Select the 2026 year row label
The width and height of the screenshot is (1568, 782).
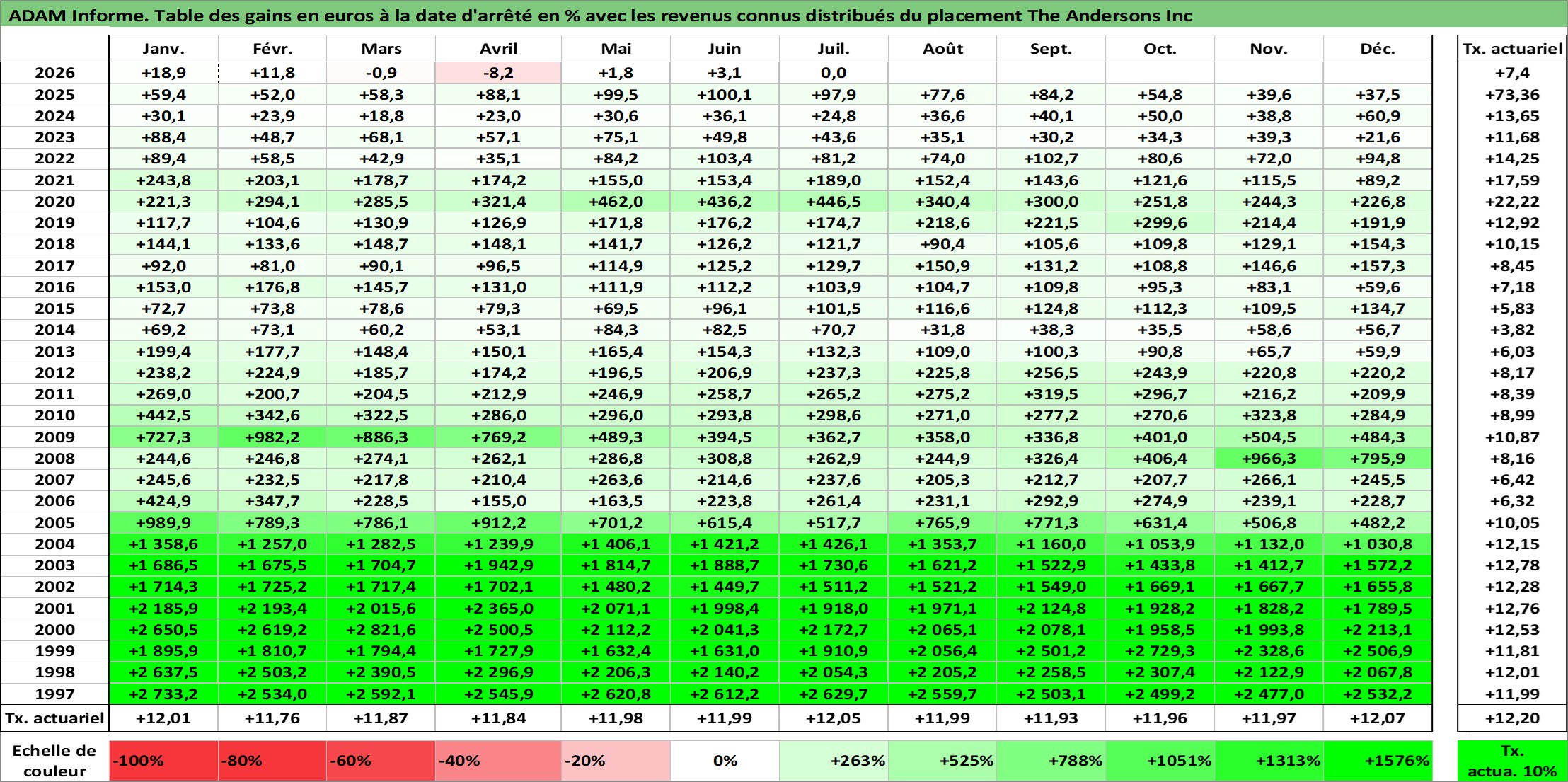(x=54, y=73)
